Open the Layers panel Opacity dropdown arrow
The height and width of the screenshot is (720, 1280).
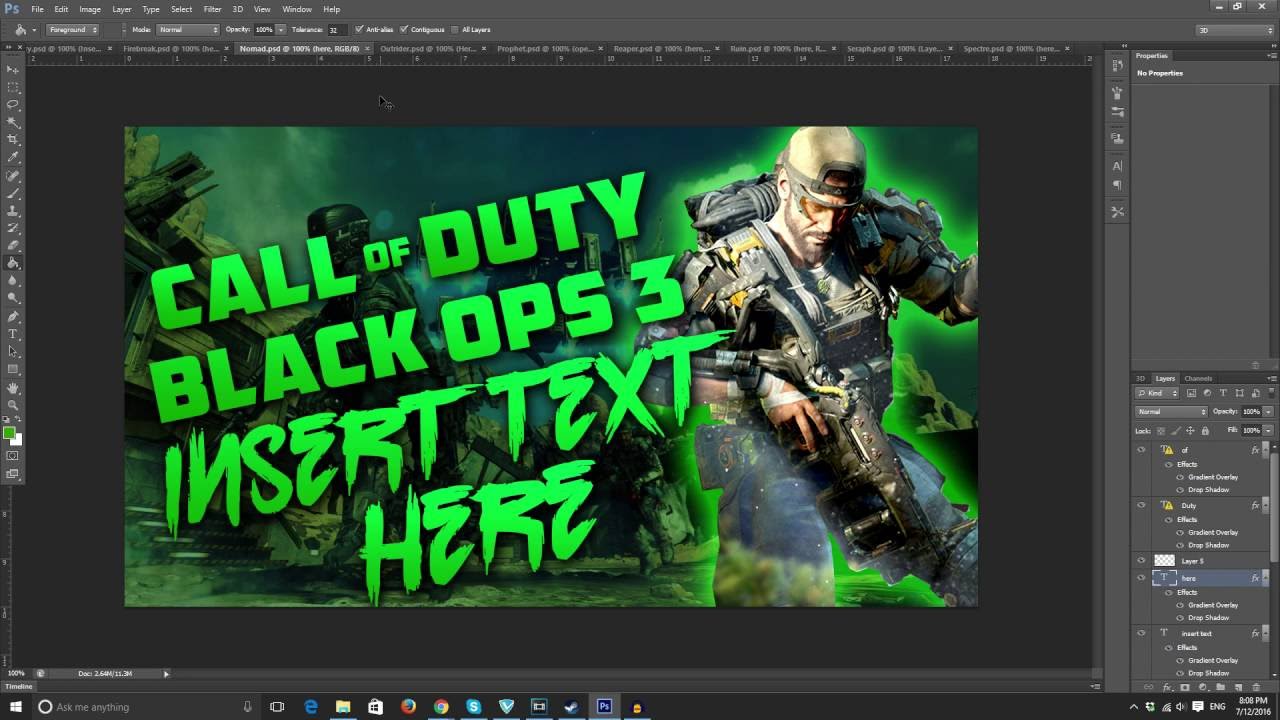[1268, 411]
